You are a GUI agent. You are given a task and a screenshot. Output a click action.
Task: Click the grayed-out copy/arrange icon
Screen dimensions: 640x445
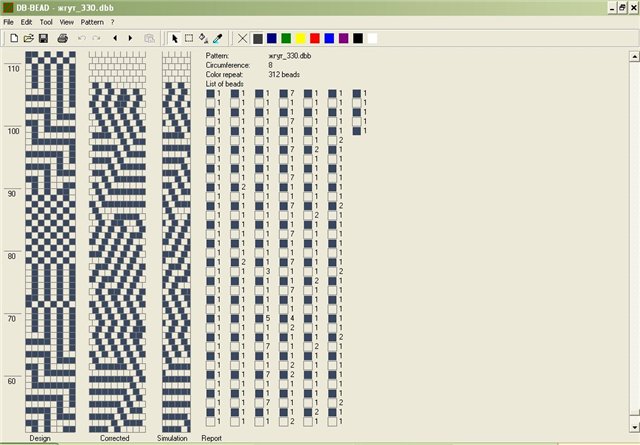tap(149, 38)
